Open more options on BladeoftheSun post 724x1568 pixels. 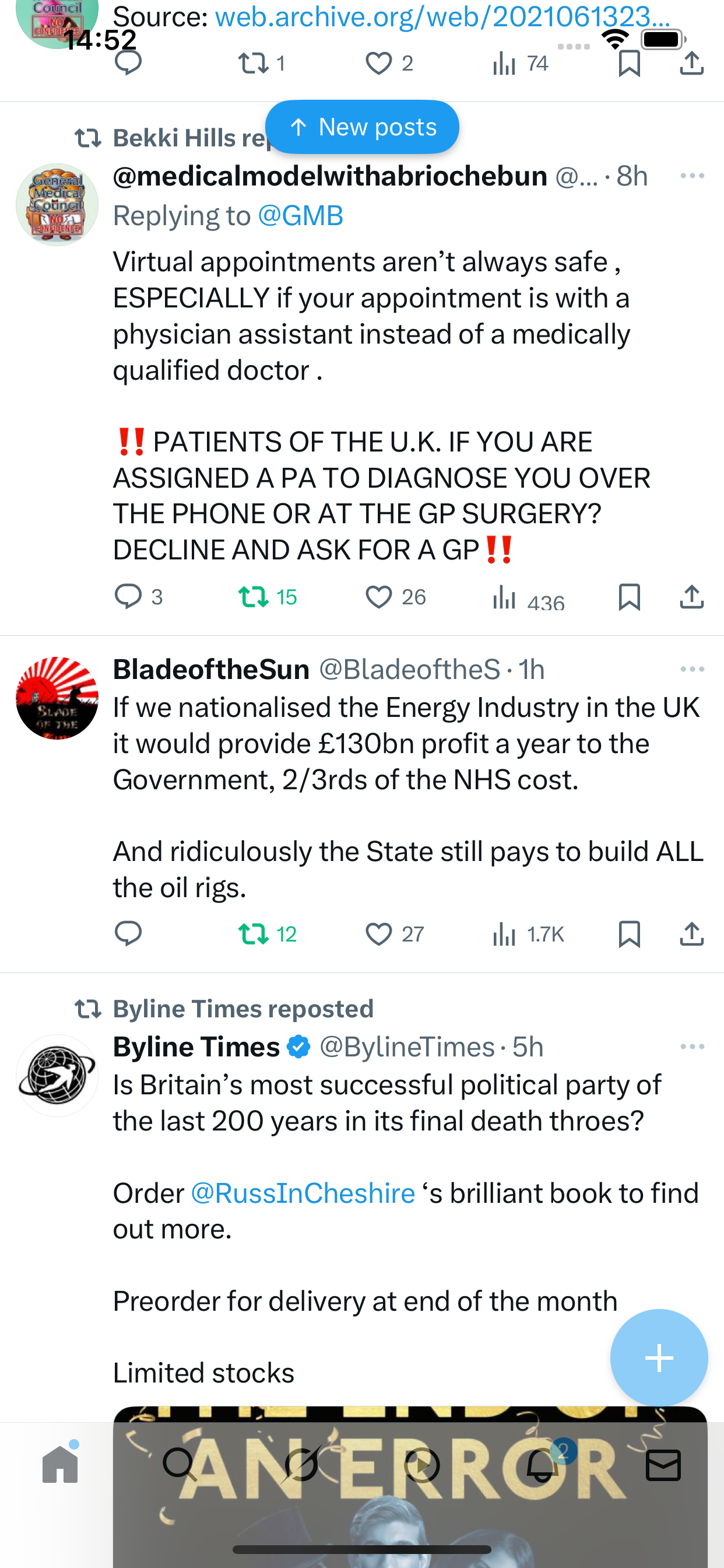click(692, 670)
